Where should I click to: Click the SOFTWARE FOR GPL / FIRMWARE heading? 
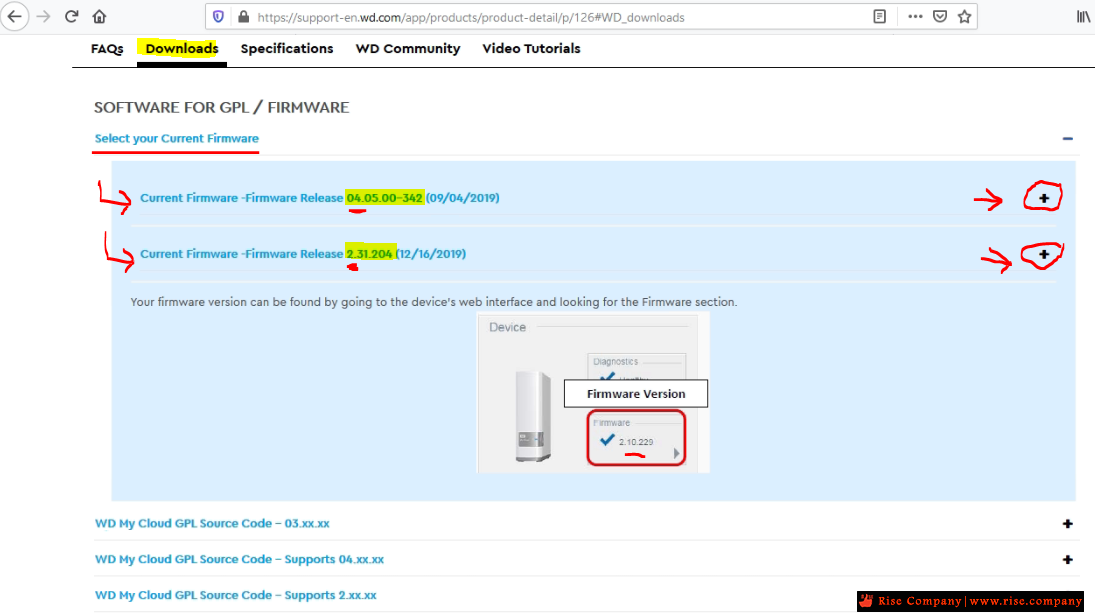coord(221,108)
